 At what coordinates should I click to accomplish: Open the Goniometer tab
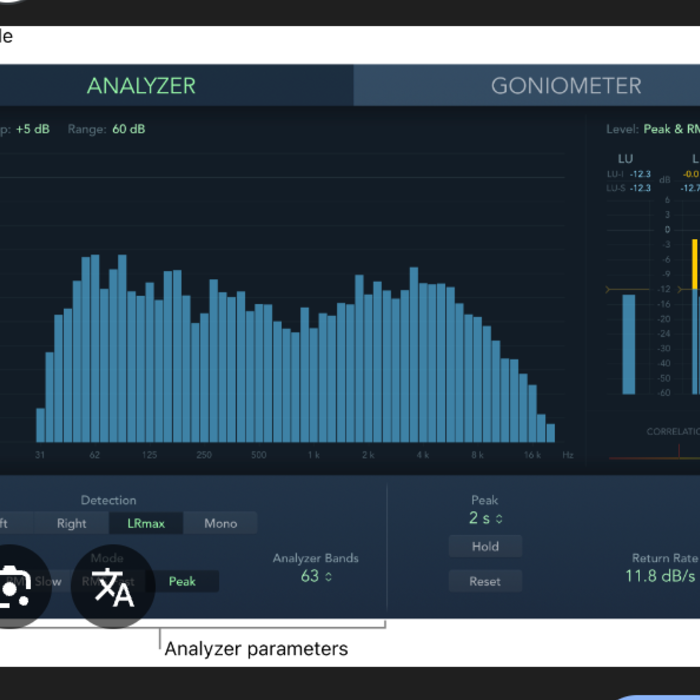click(x=565, y=86)
